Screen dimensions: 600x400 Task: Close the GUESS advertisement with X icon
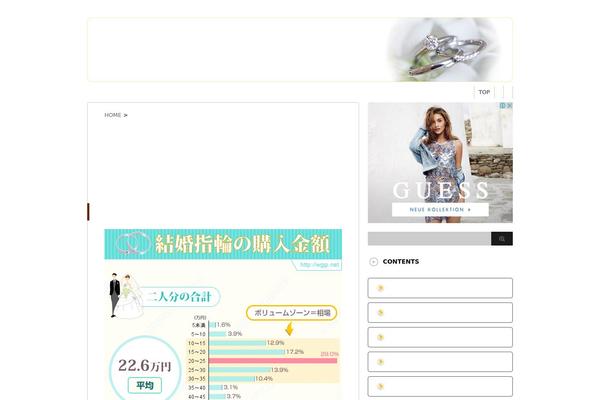pos(509,105)
